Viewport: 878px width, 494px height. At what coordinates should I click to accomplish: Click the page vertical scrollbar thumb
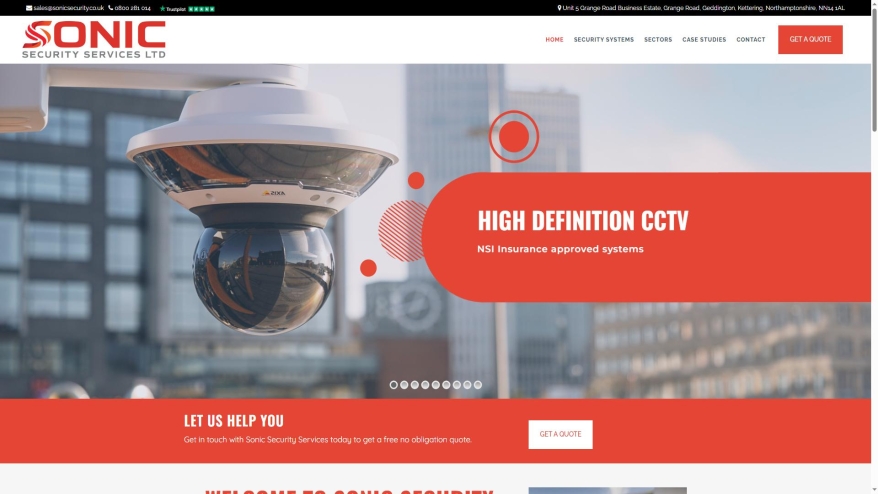[x=874, y=69]
